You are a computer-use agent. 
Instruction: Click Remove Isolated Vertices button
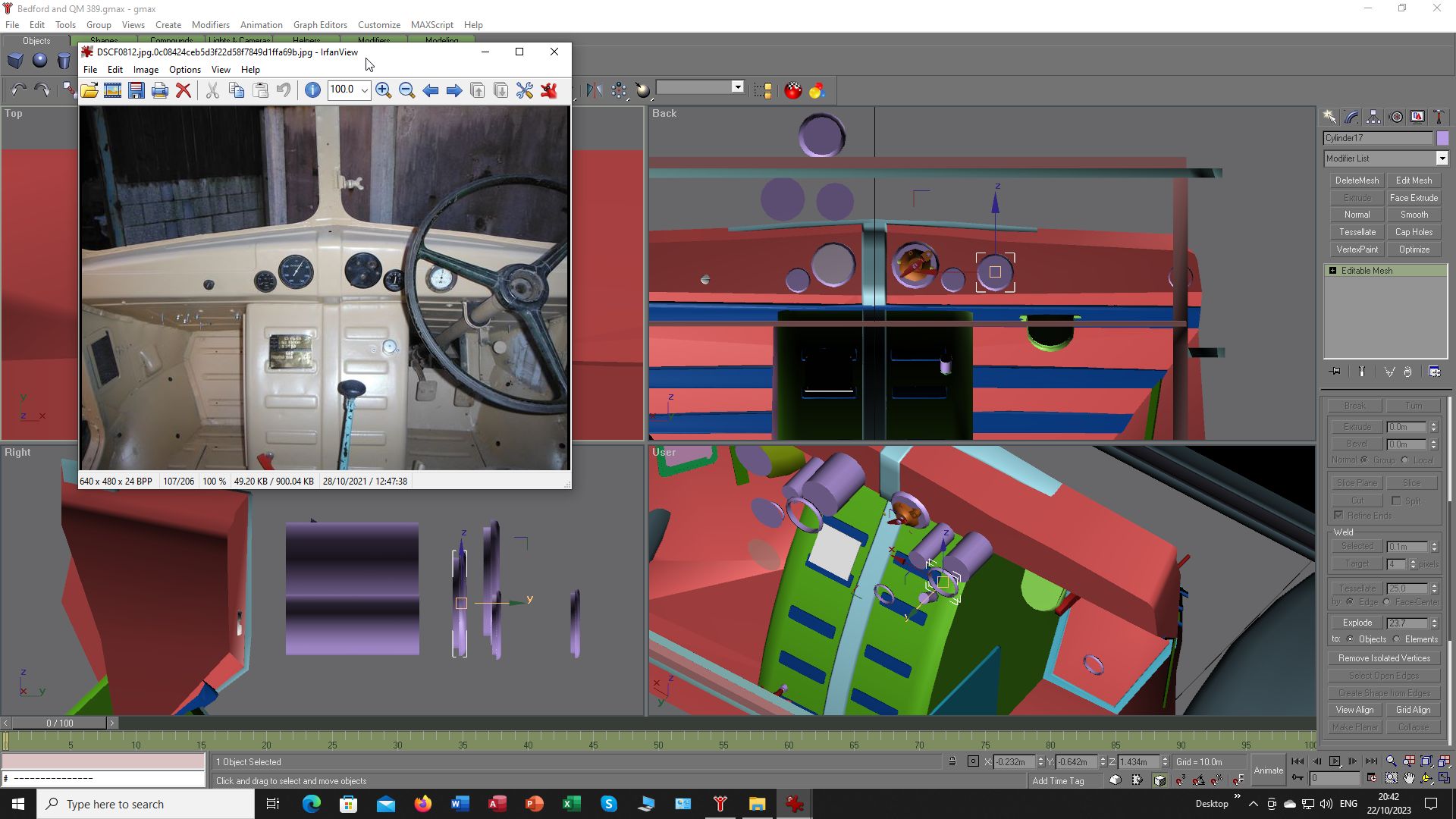pyautogui.click(x=1384, y=658)
